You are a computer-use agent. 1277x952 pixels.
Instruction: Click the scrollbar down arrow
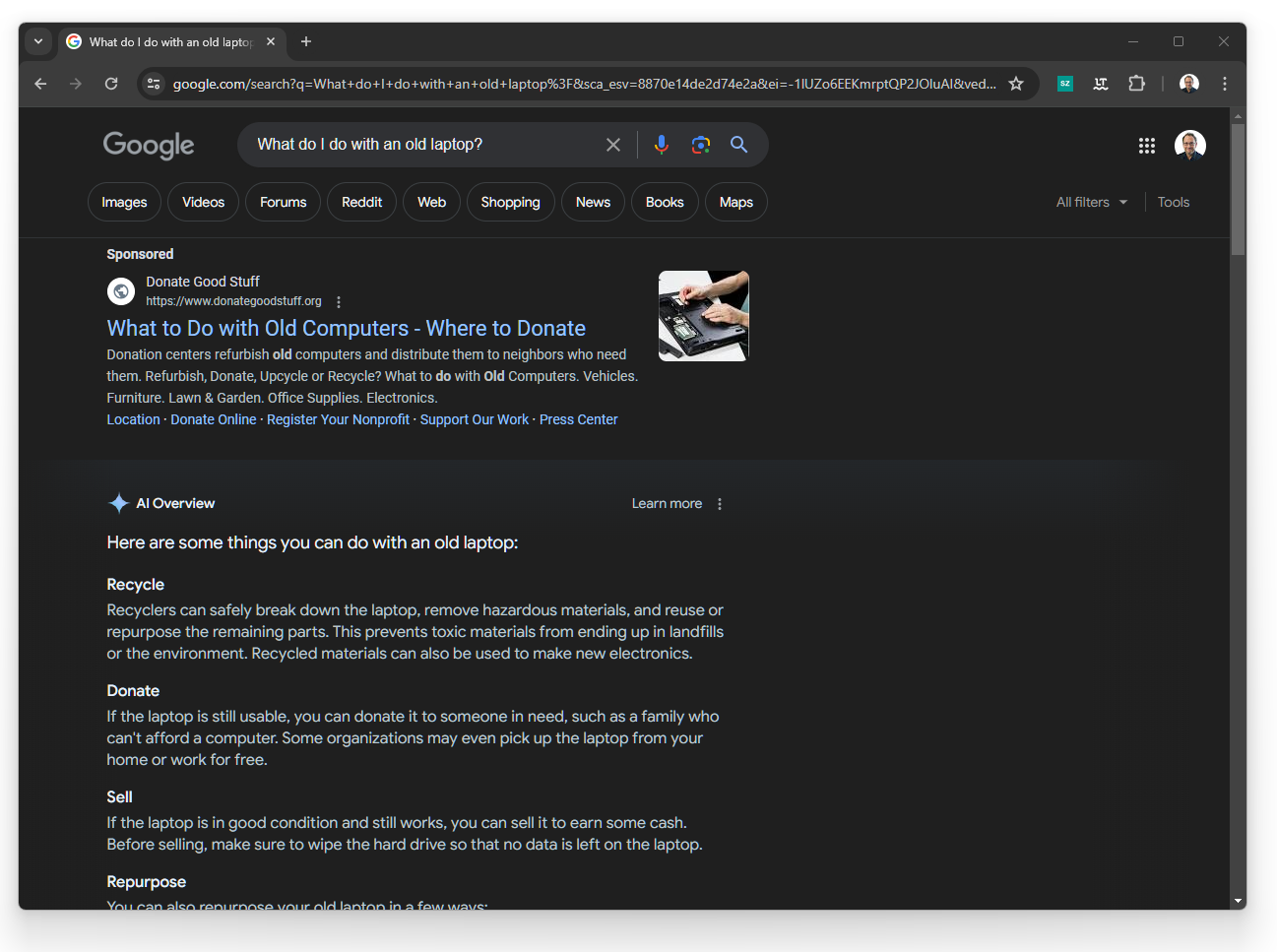pyautogui.click(x=1238, y=901)
